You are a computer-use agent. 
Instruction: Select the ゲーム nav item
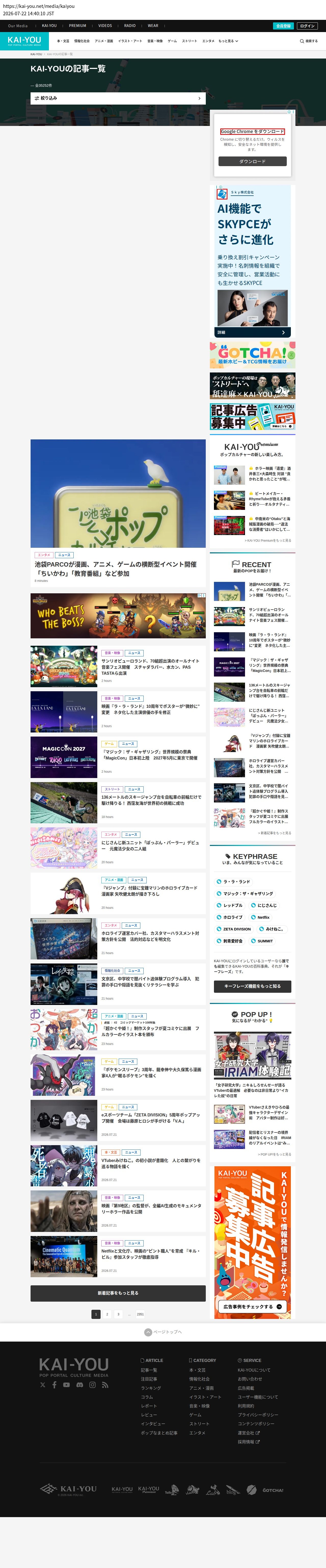click(172, 41)
